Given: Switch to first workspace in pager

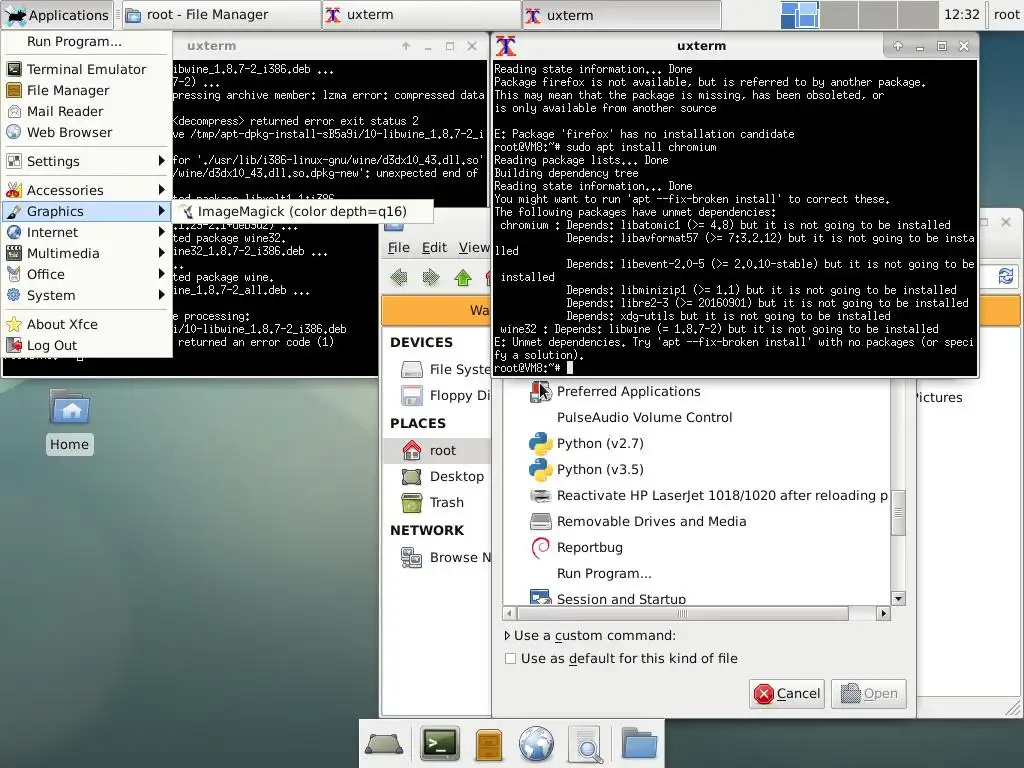Looking at the screenshot, I should coord(799,15).
